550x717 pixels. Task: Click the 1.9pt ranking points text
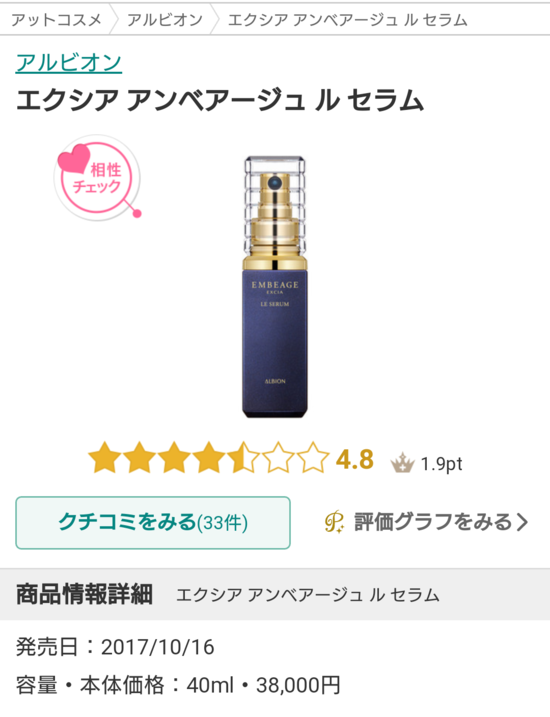click(x=441, y=464)
